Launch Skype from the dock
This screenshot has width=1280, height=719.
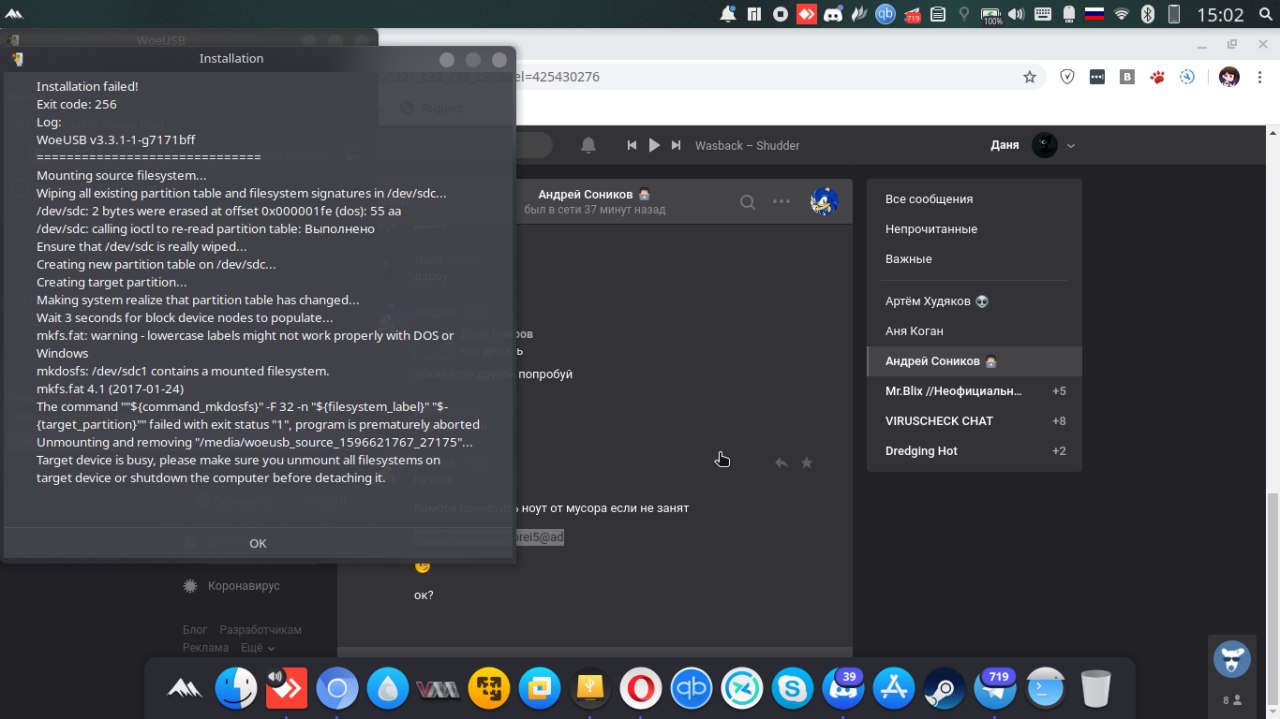pos(792,688)
